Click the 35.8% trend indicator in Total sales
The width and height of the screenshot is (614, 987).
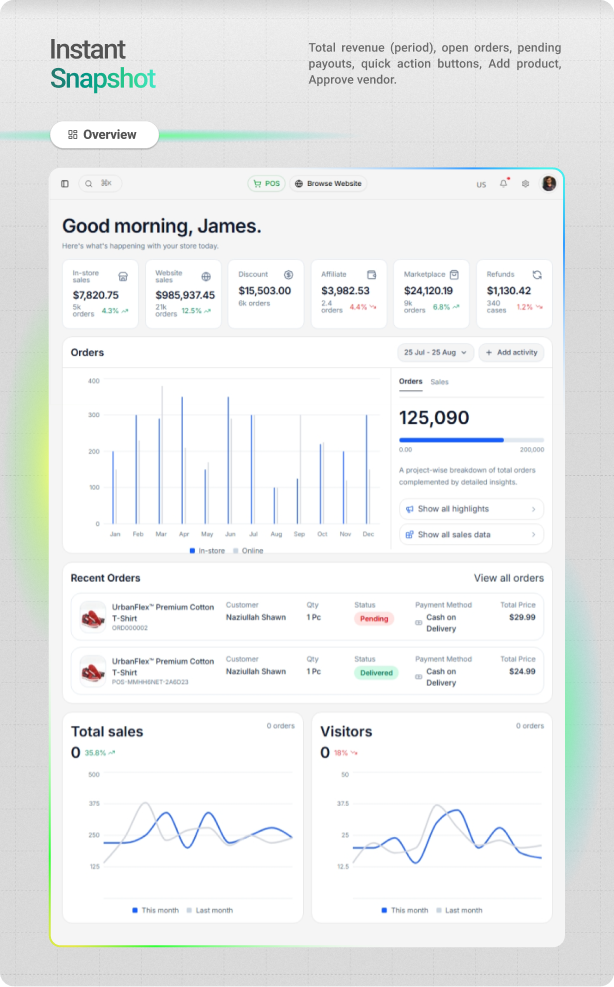[100, 753]
